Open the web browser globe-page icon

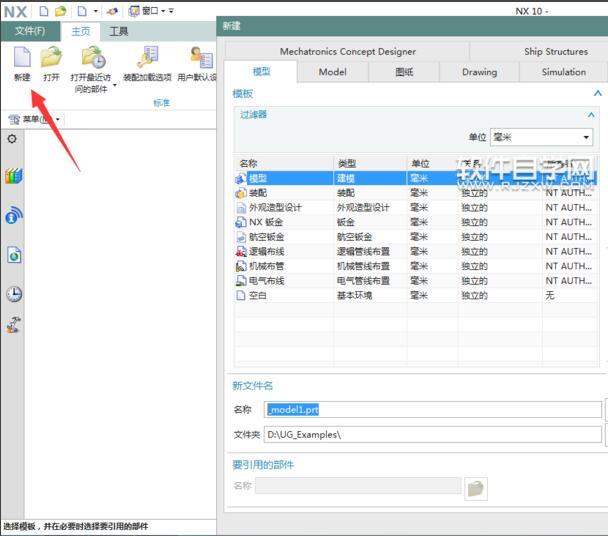[x=14, y=255]
